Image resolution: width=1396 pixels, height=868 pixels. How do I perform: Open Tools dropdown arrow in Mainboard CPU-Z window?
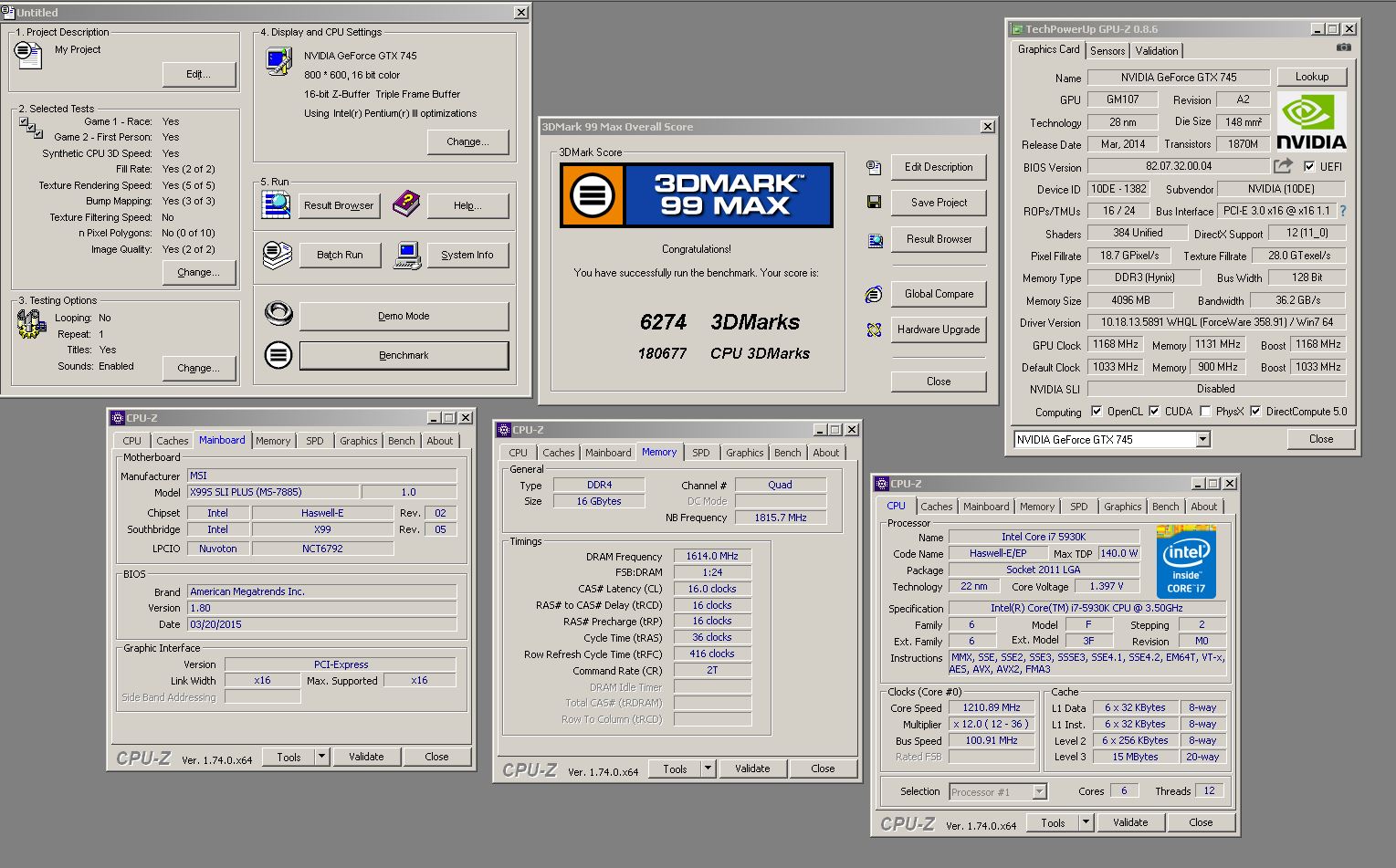pyautogui.click(x=321, y=757)
